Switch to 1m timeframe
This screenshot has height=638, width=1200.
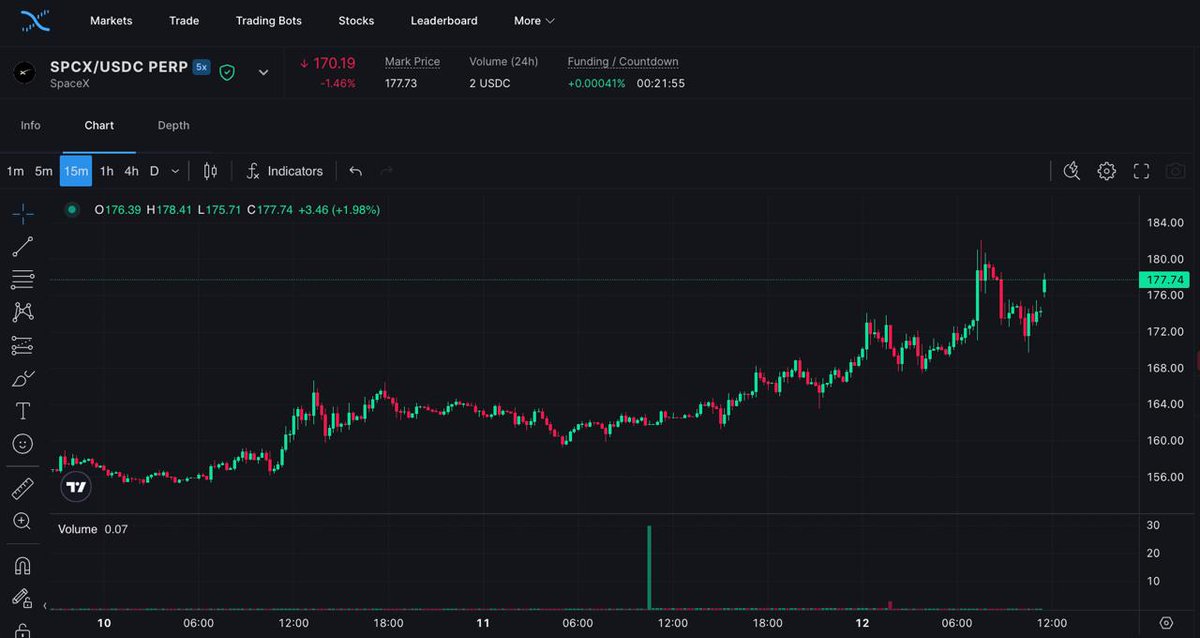click(15, 171)
